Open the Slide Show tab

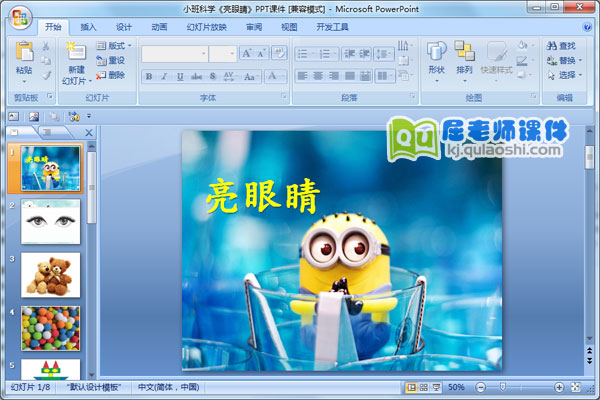[x=207, y=27]
